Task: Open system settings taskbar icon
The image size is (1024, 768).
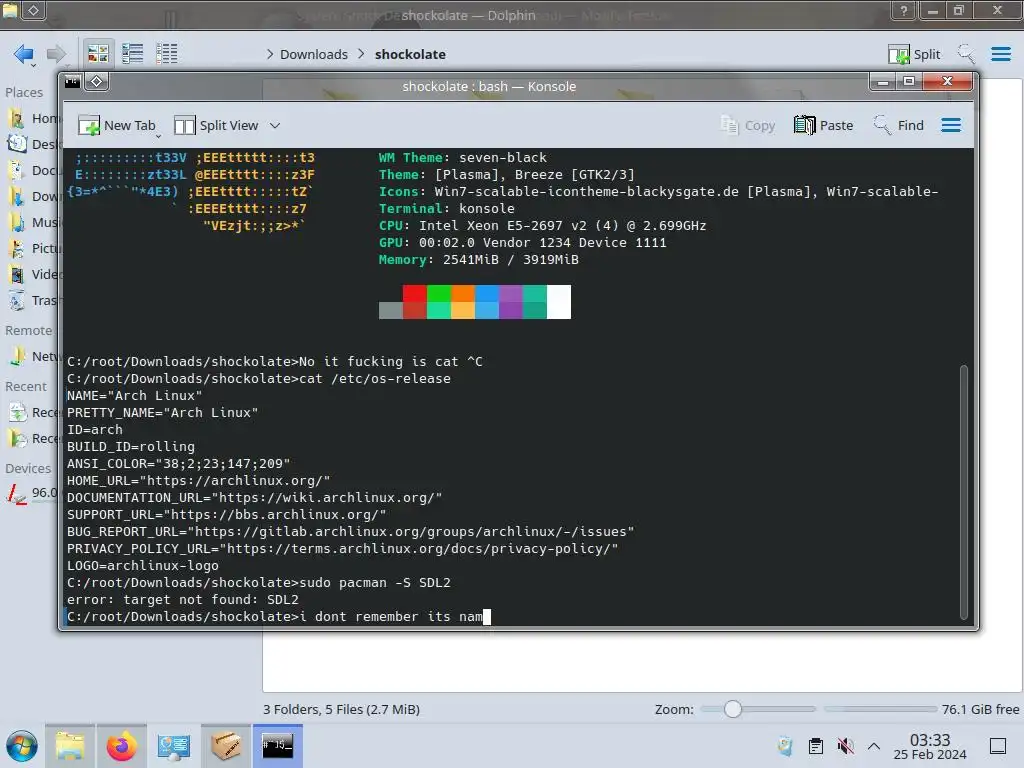Action: [x=174, y=746]
